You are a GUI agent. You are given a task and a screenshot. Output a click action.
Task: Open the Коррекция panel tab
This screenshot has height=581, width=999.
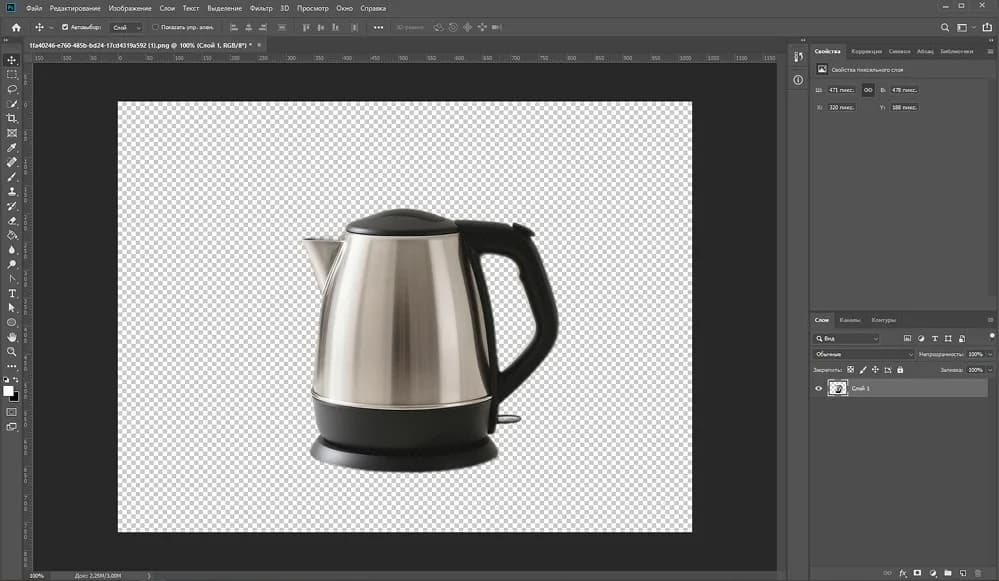tap(866, 51)
